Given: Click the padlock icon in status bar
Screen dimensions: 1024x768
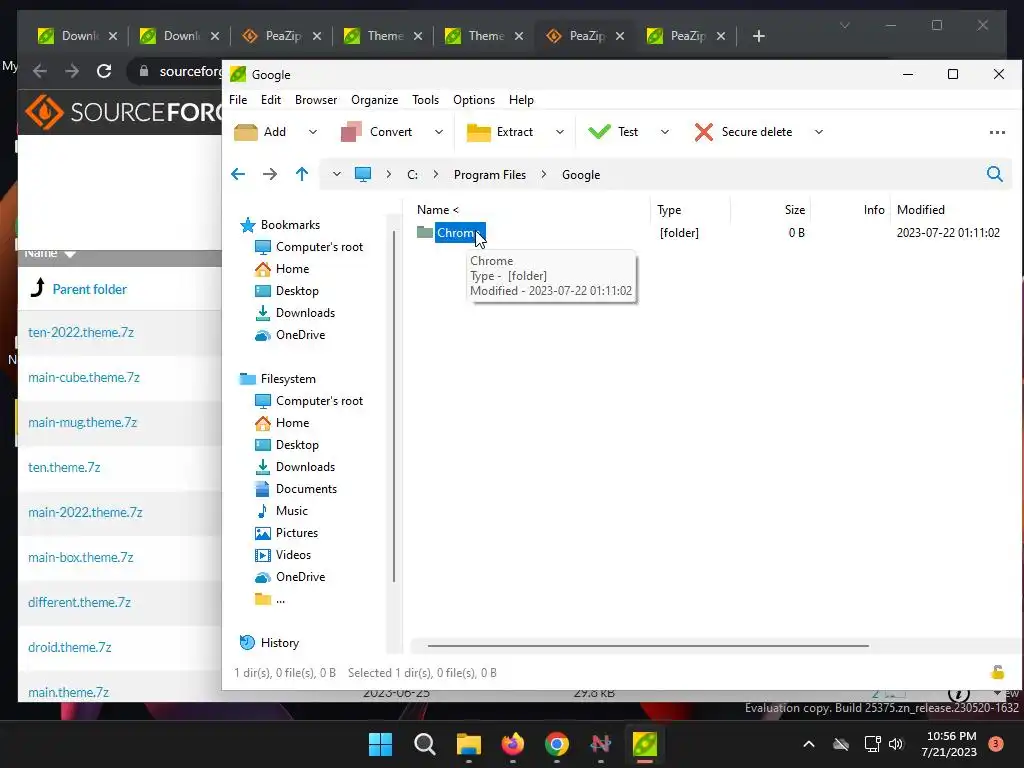Looking at the screenshot, I should tap(997, 672).
